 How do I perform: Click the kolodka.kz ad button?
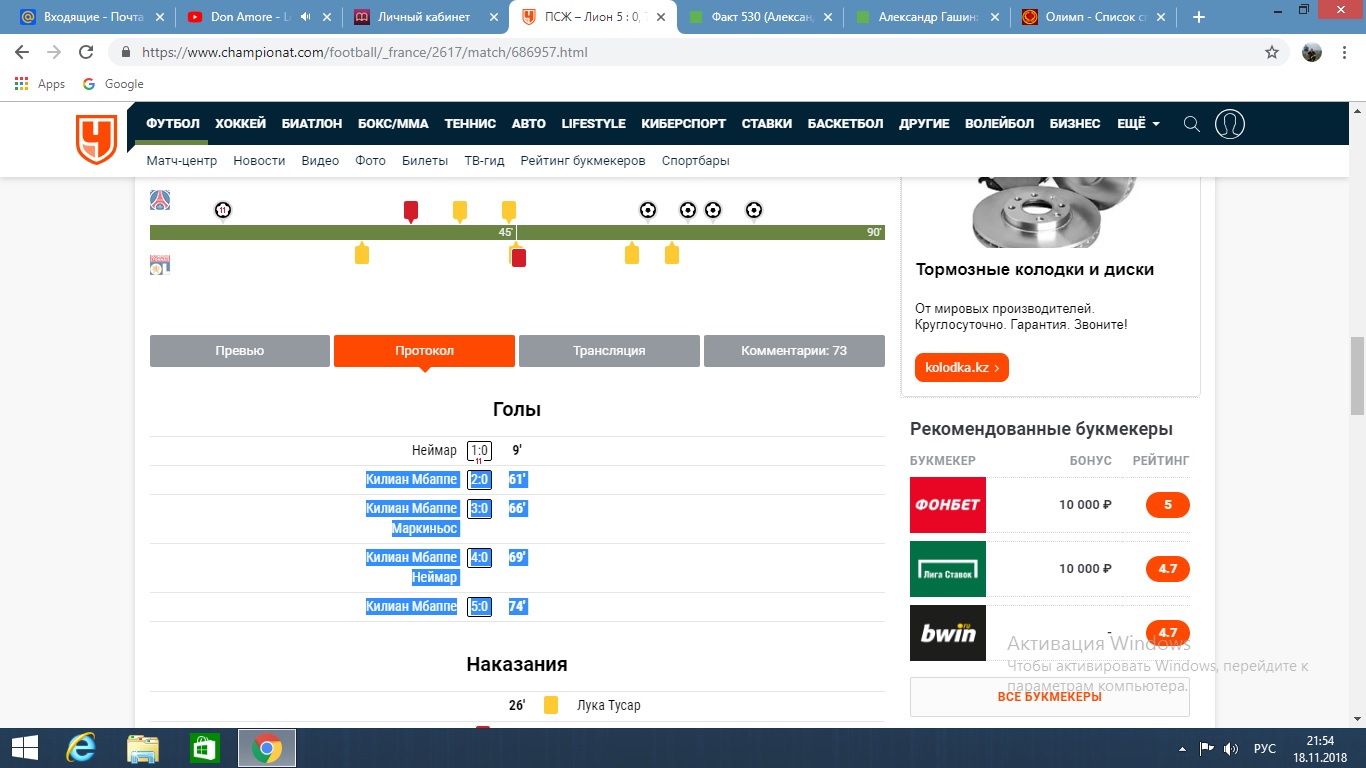click(962, 368)
